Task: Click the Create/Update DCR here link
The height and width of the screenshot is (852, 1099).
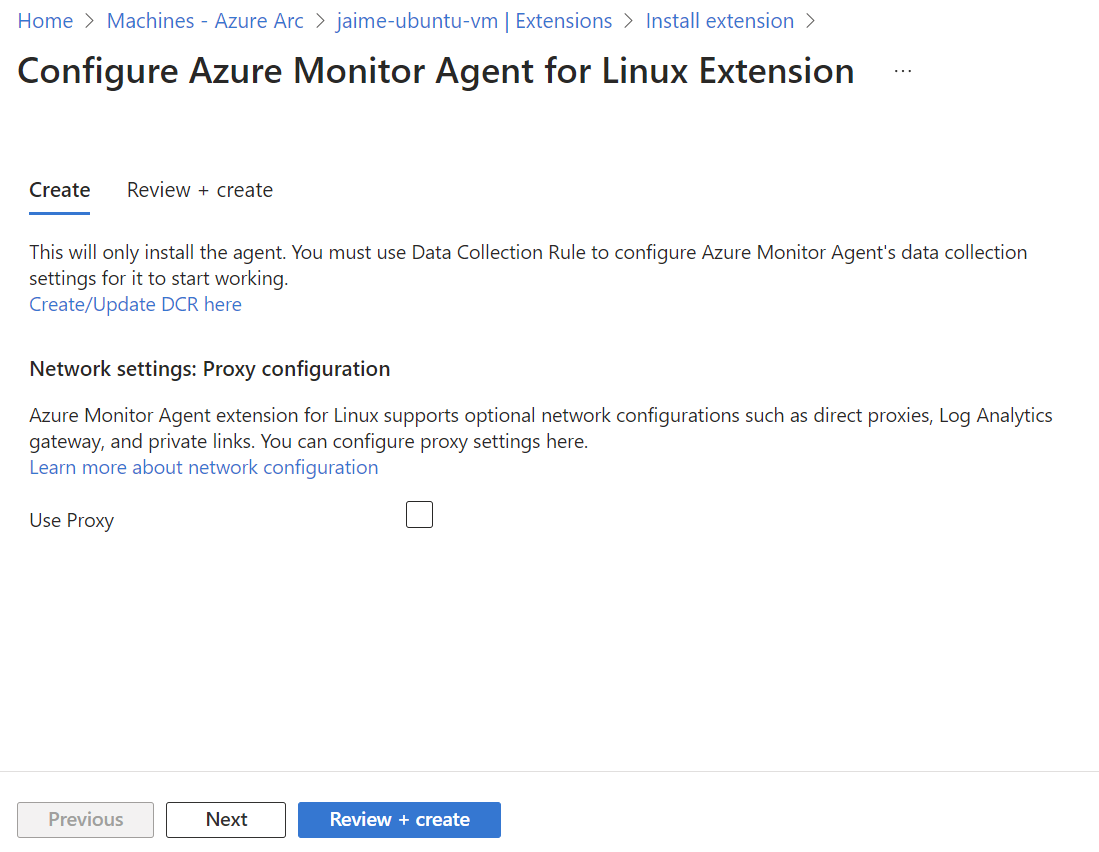Action: point(135,303)
